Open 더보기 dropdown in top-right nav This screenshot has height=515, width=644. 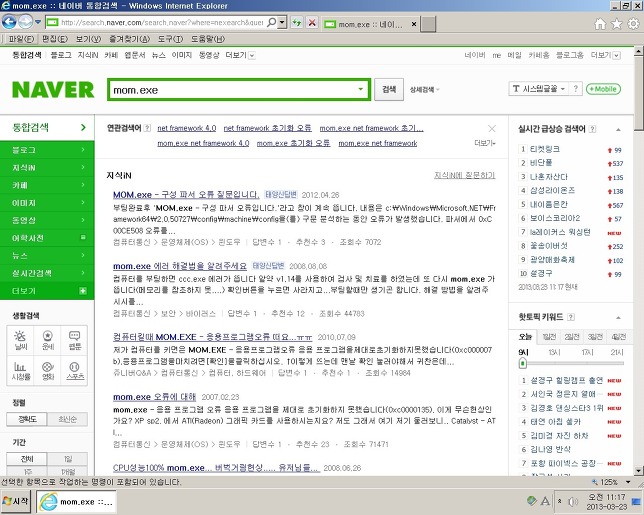[605, 55]
